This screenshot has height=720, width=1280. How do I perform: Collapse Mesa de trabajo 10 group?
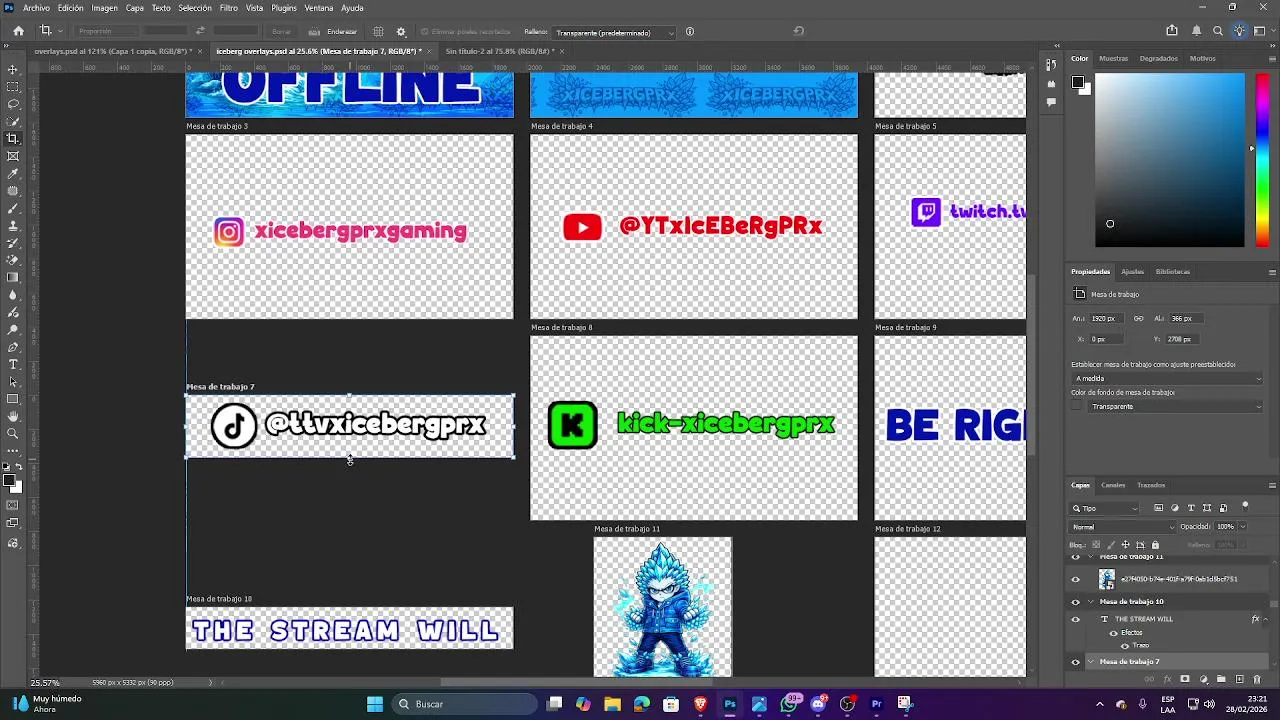point(1092,602)
